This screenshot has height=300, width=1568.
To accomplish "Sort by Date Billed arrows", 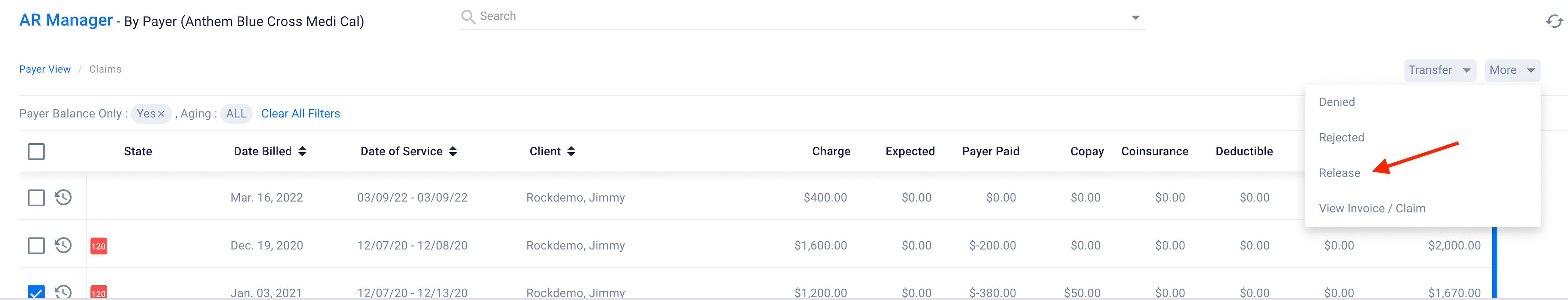I will click(x=303, y=151).
